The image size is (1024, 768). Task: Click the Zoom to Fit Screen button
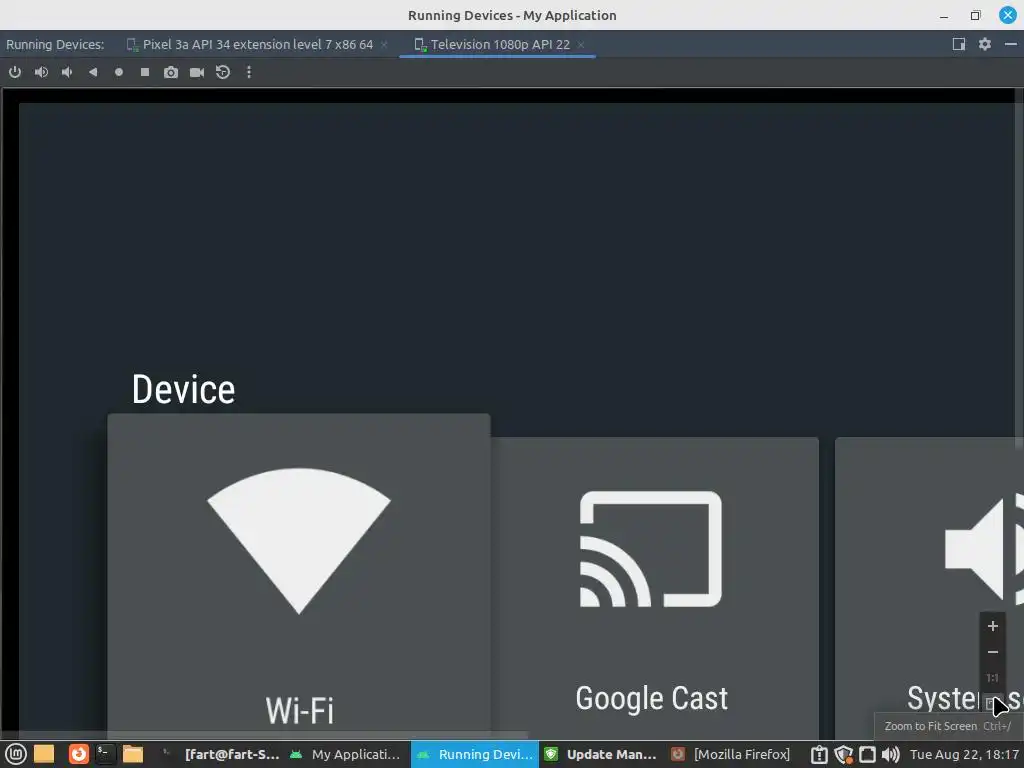point(991,703)
